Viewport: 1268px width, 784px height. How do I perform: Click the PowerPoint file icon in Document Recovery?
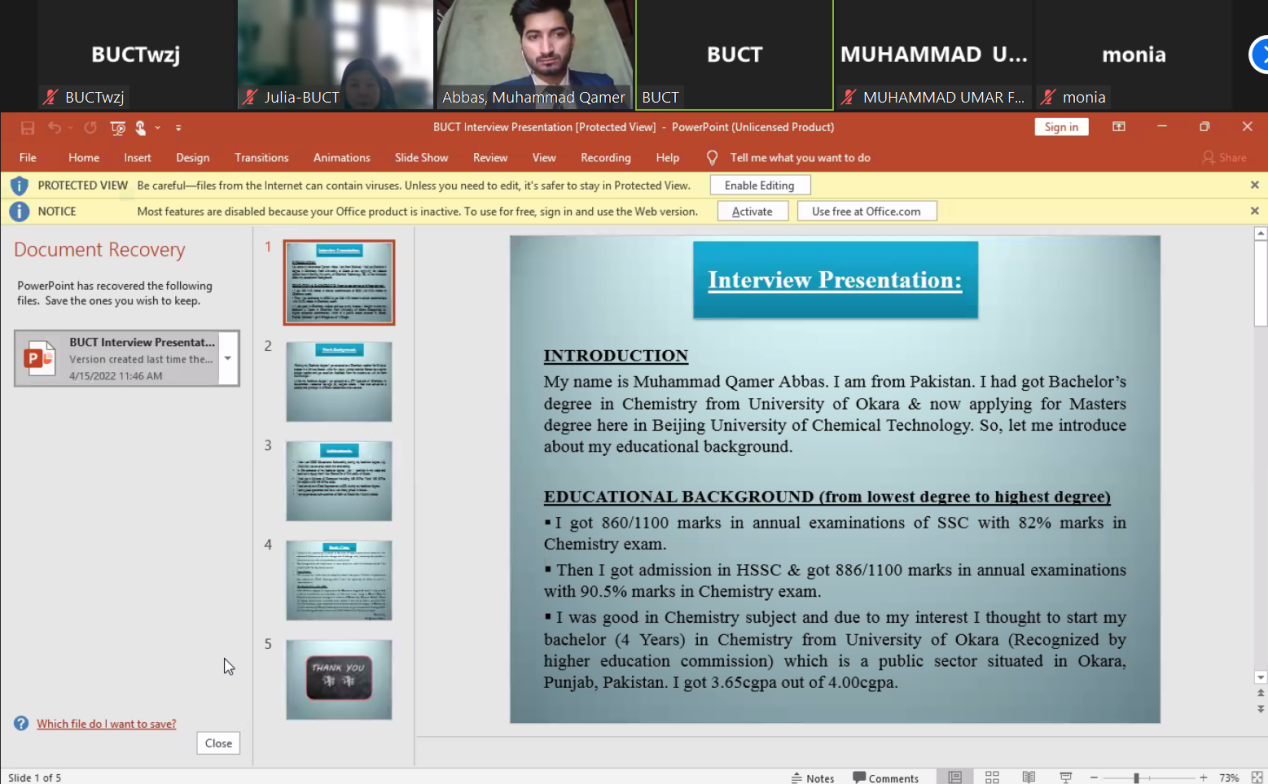[x=40, y=358]
